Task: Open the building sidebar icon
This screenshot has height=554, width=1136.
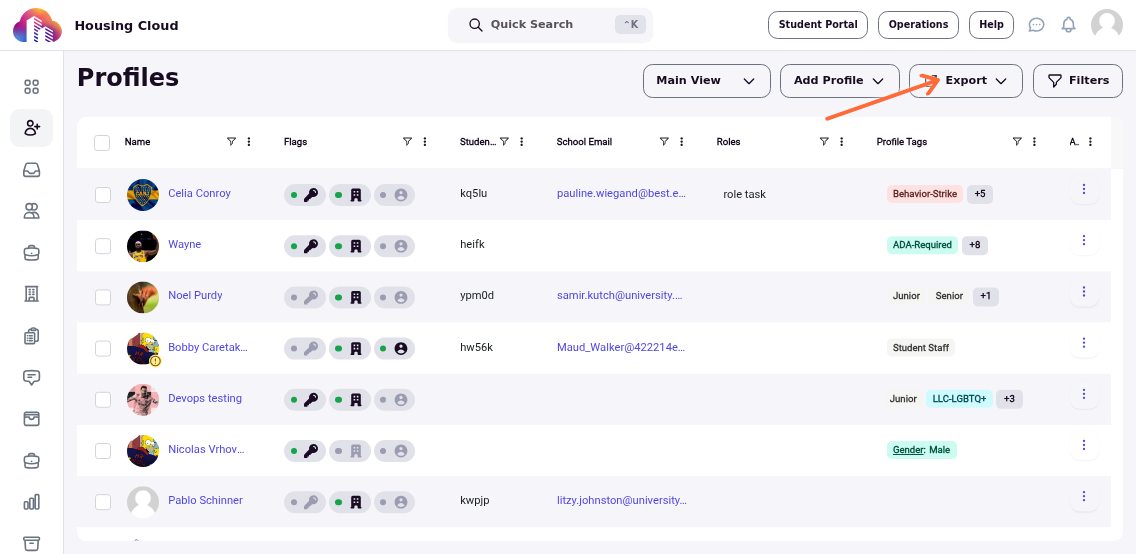Action: tap(31, 294)
